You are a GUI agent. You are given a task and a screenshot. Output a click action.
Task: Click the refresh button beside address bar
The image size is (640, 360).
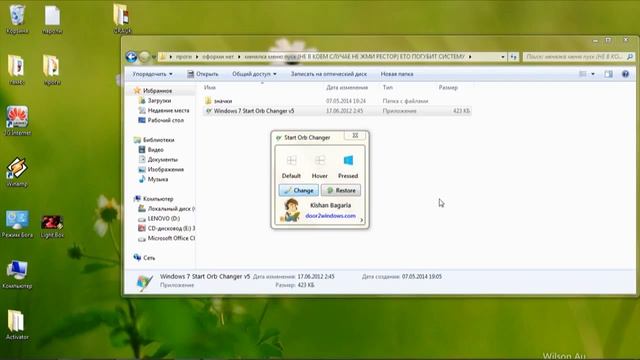513,57
